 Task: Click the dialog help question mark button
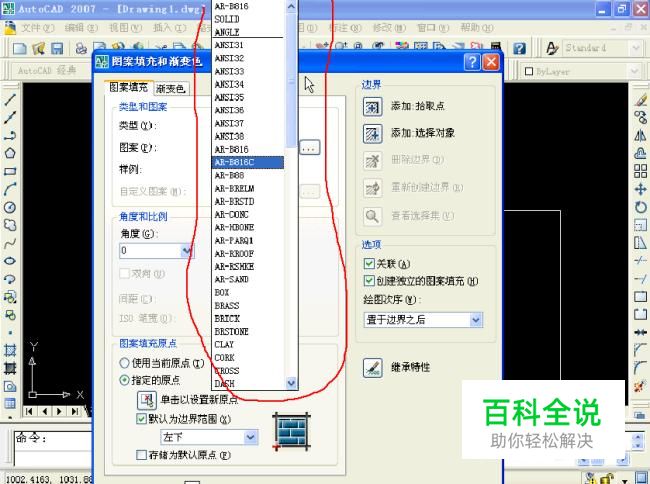472,62
